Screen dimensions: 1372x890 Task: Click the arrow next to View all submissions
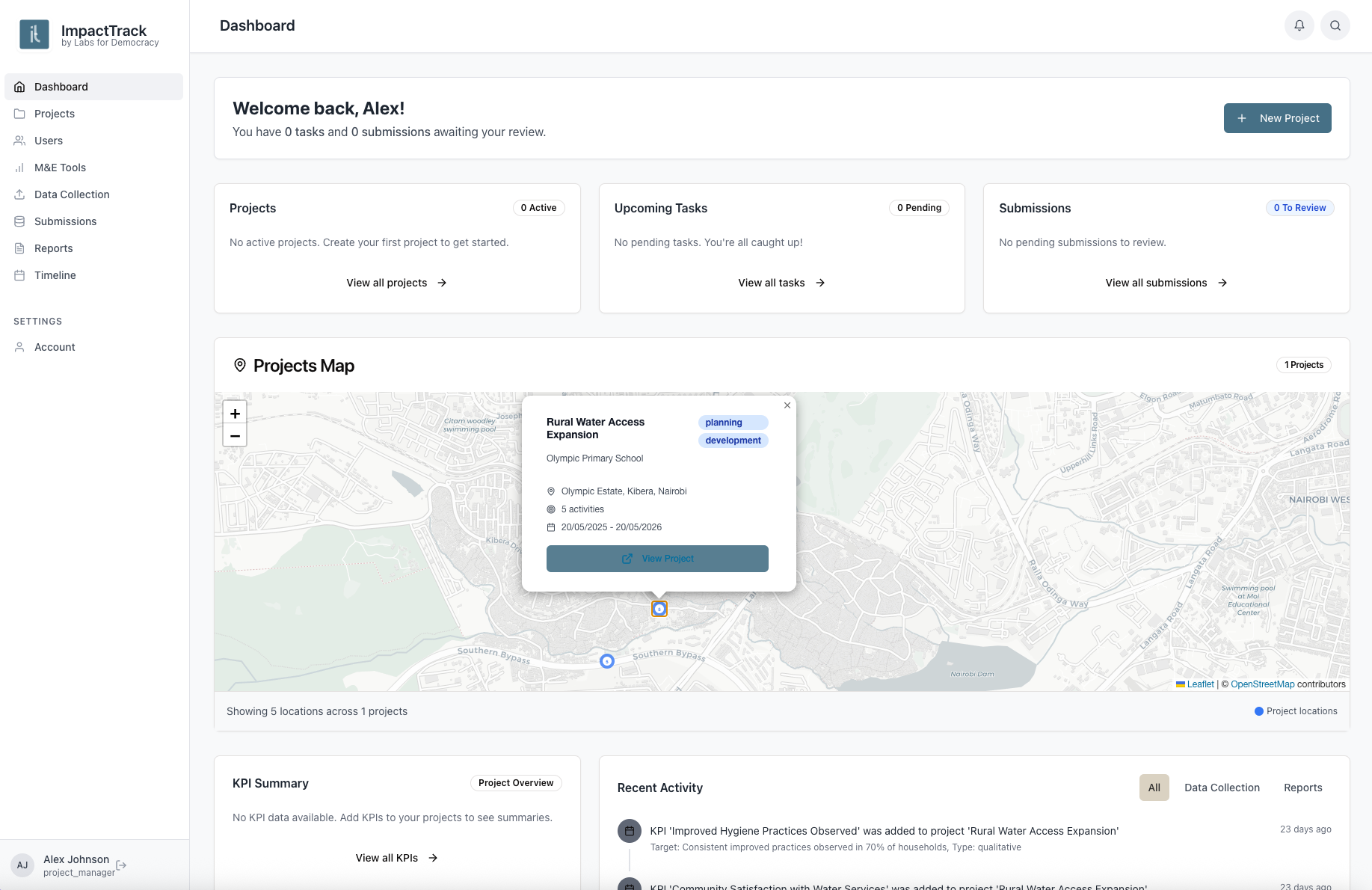click(x=1222, y=283)
